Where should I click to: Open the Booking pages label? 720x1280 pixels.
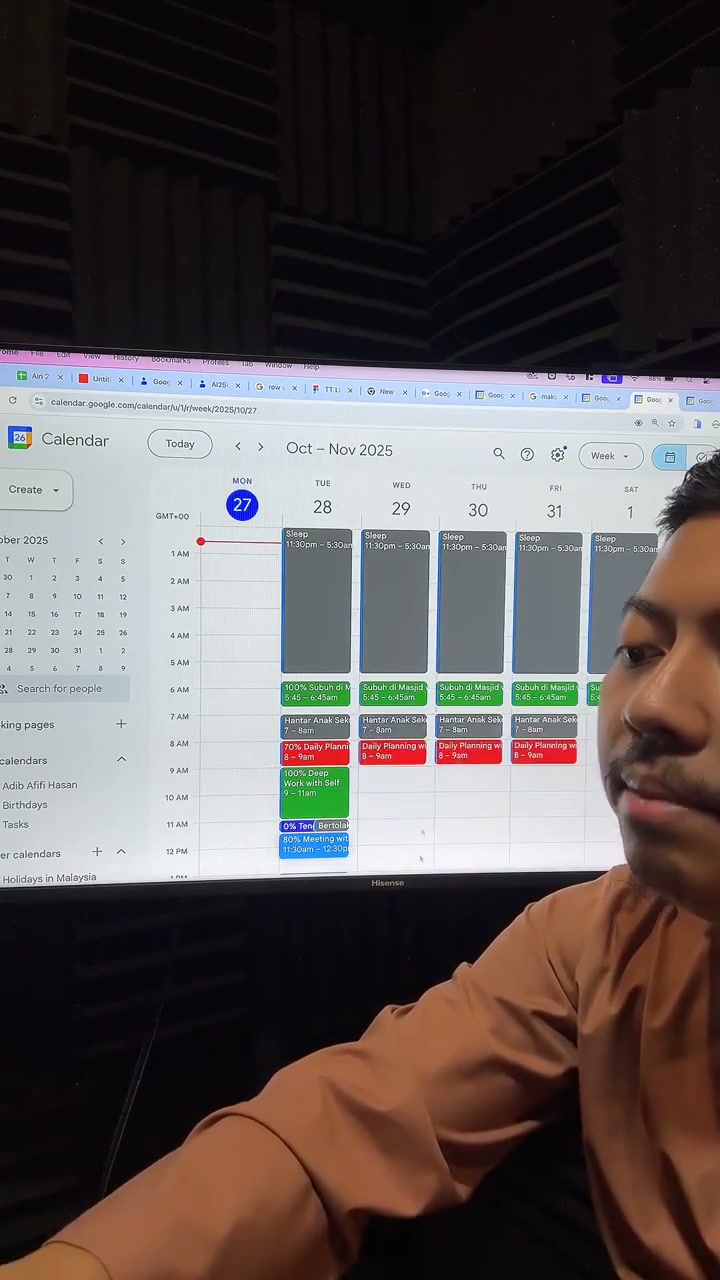(27, 725)
